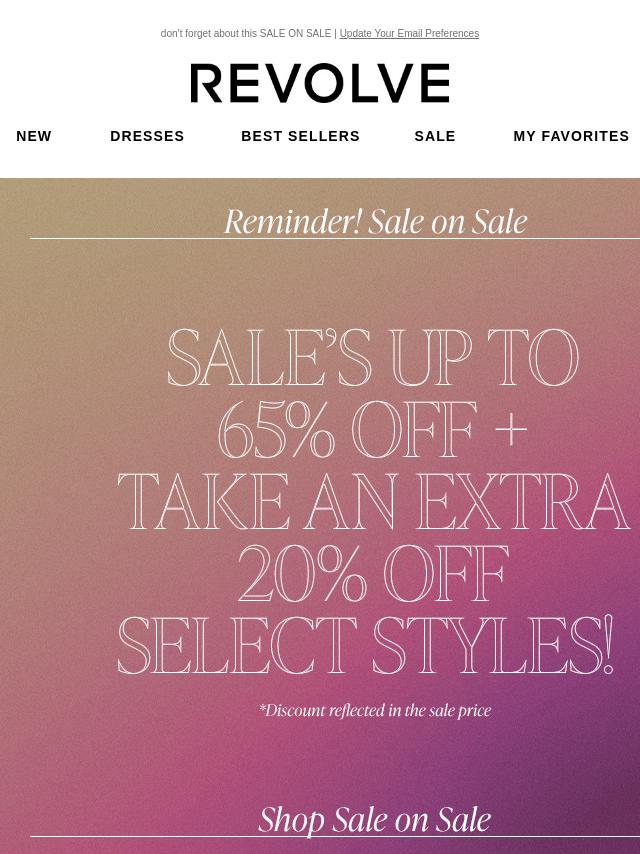Click the discount reflected in sale price note
640x854 pixels.
(375, 710)
